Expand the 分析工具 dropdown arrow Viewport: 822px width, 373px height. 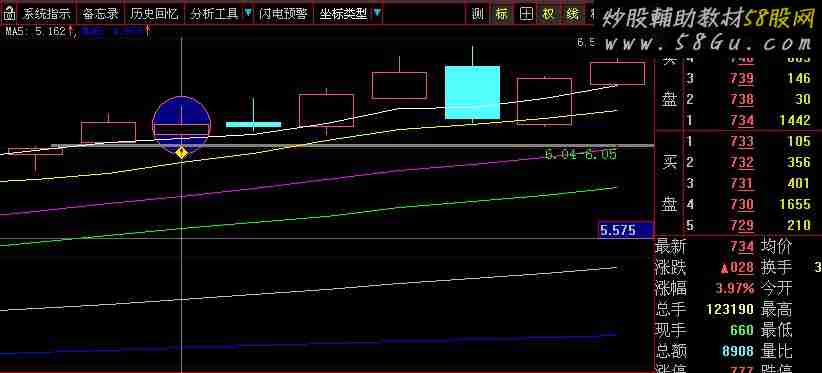[x=248, y=13]
